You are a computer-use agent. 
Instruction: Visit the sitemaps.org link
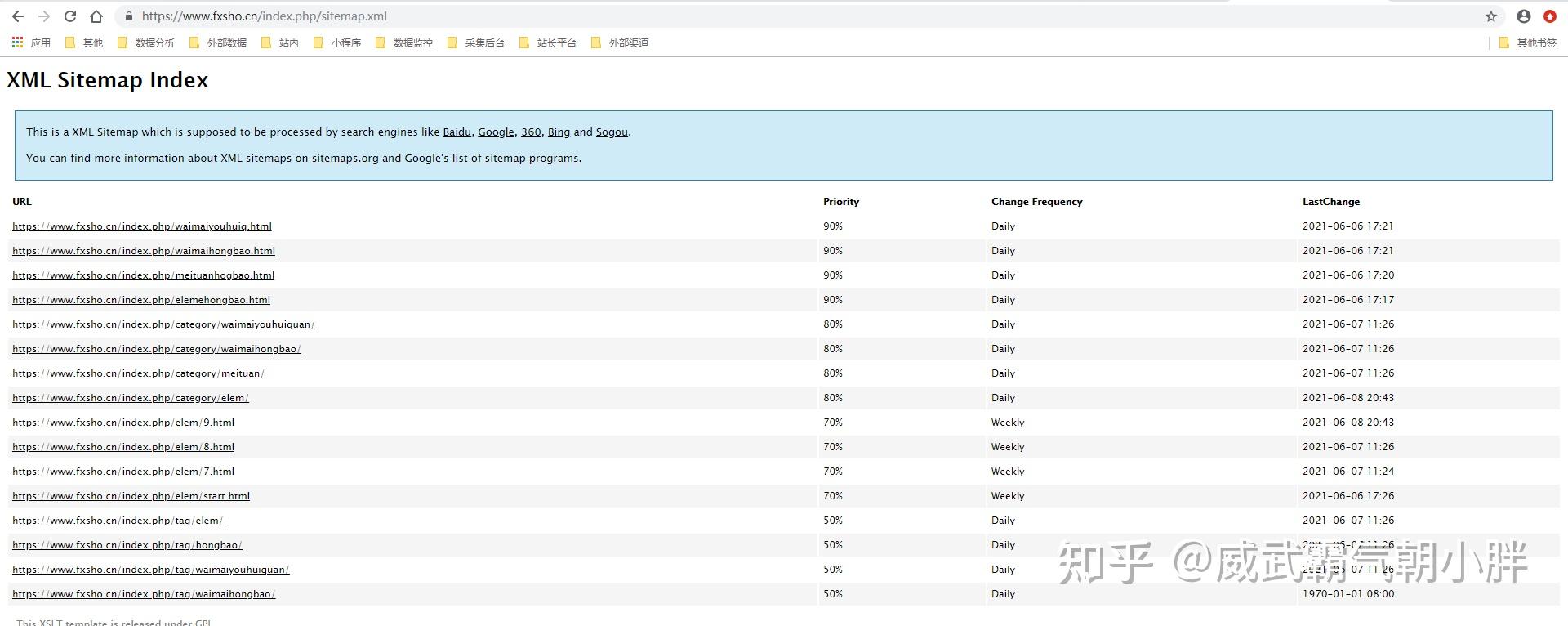(x=345, y=159)
